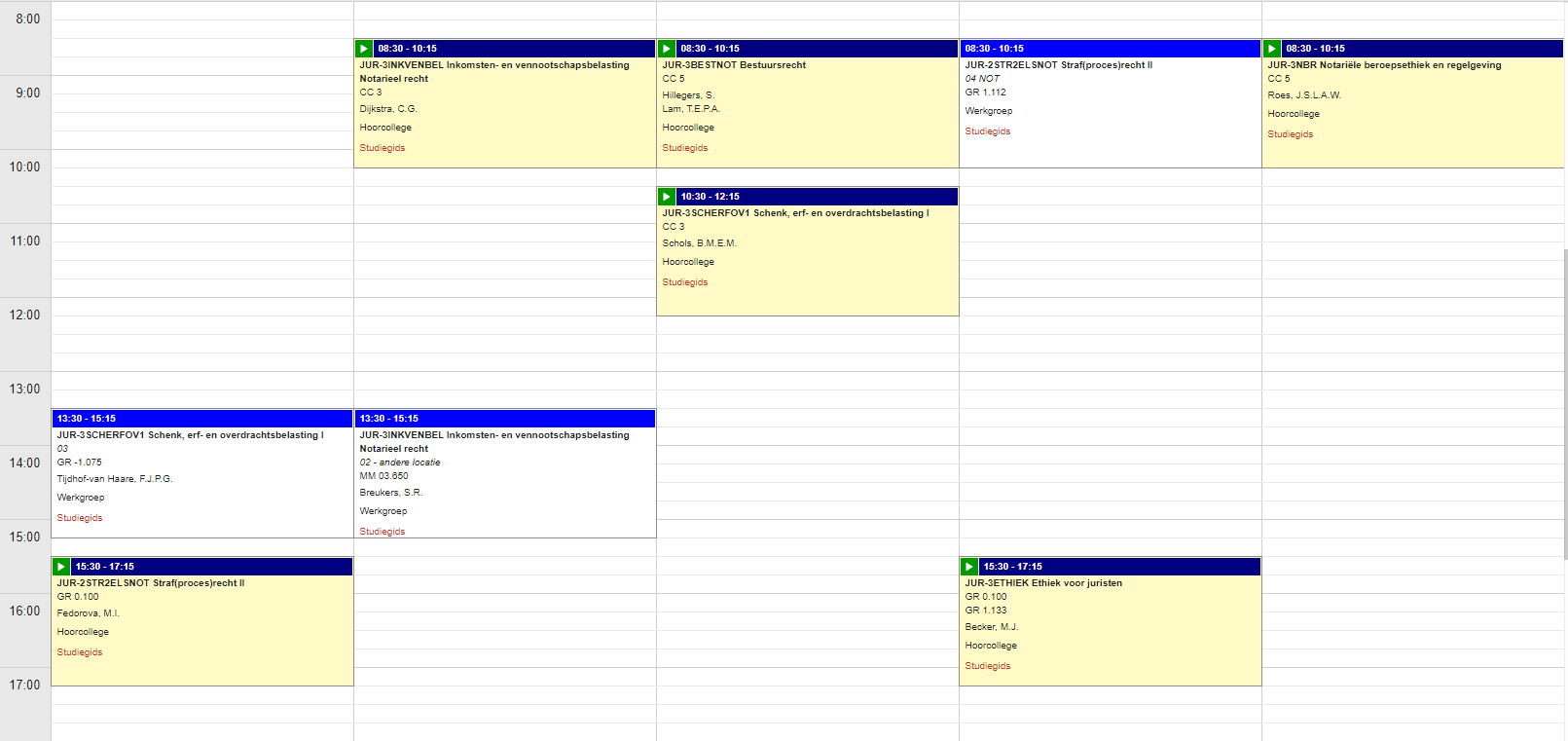Click green play icon on Bestuursrecht lecture
The height and width of the screenshot is (741, 1568).
click(667, 49)
